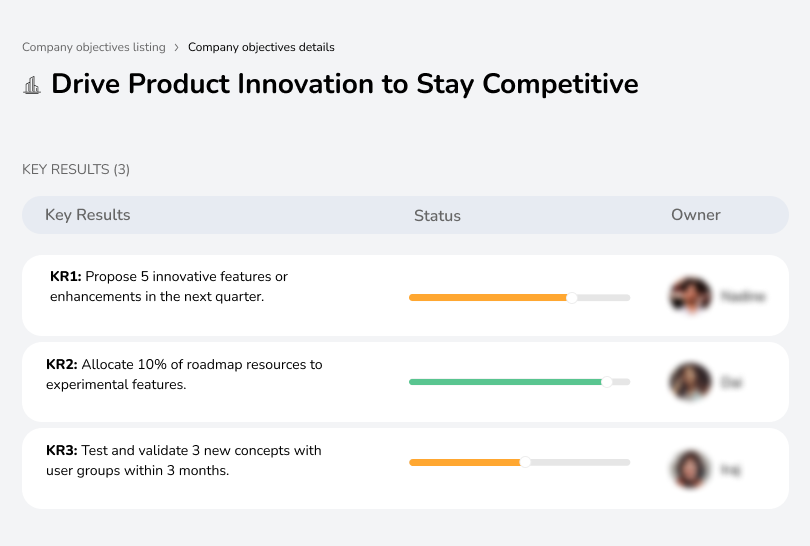810x546 pixels.
Task: Open Company objectives listing breadcrumb
Action: (93, 47)
